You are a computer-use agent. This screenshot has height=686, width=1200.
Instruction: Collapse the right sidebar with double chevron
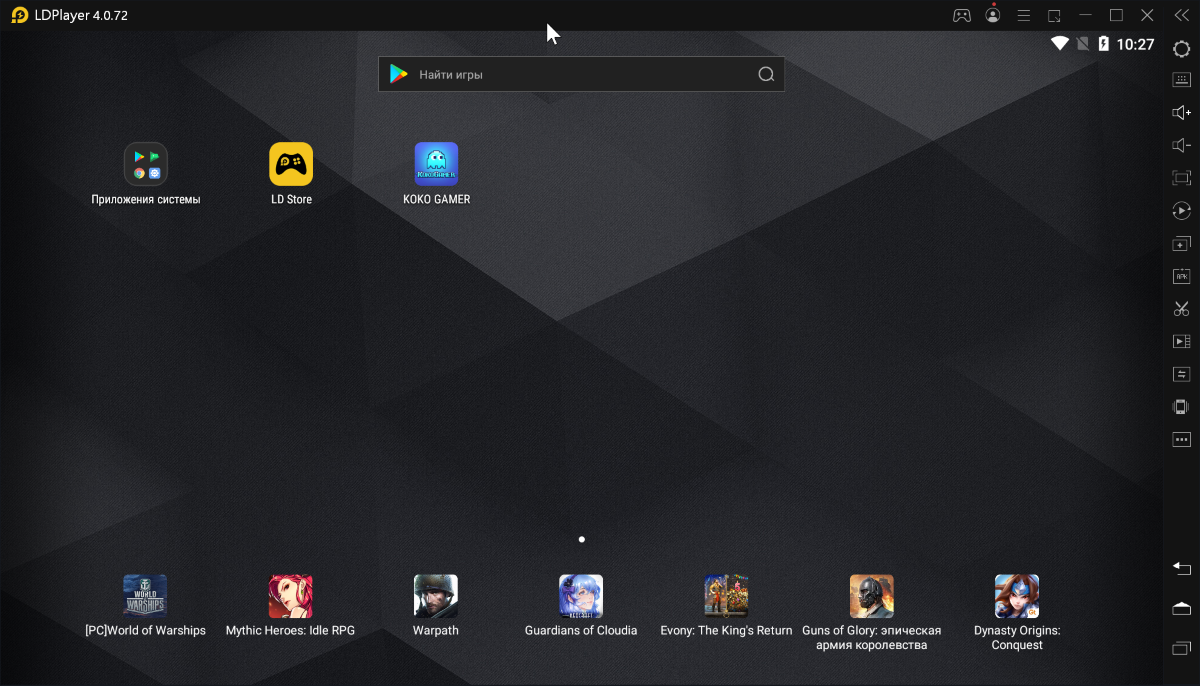pos(1181,15)
